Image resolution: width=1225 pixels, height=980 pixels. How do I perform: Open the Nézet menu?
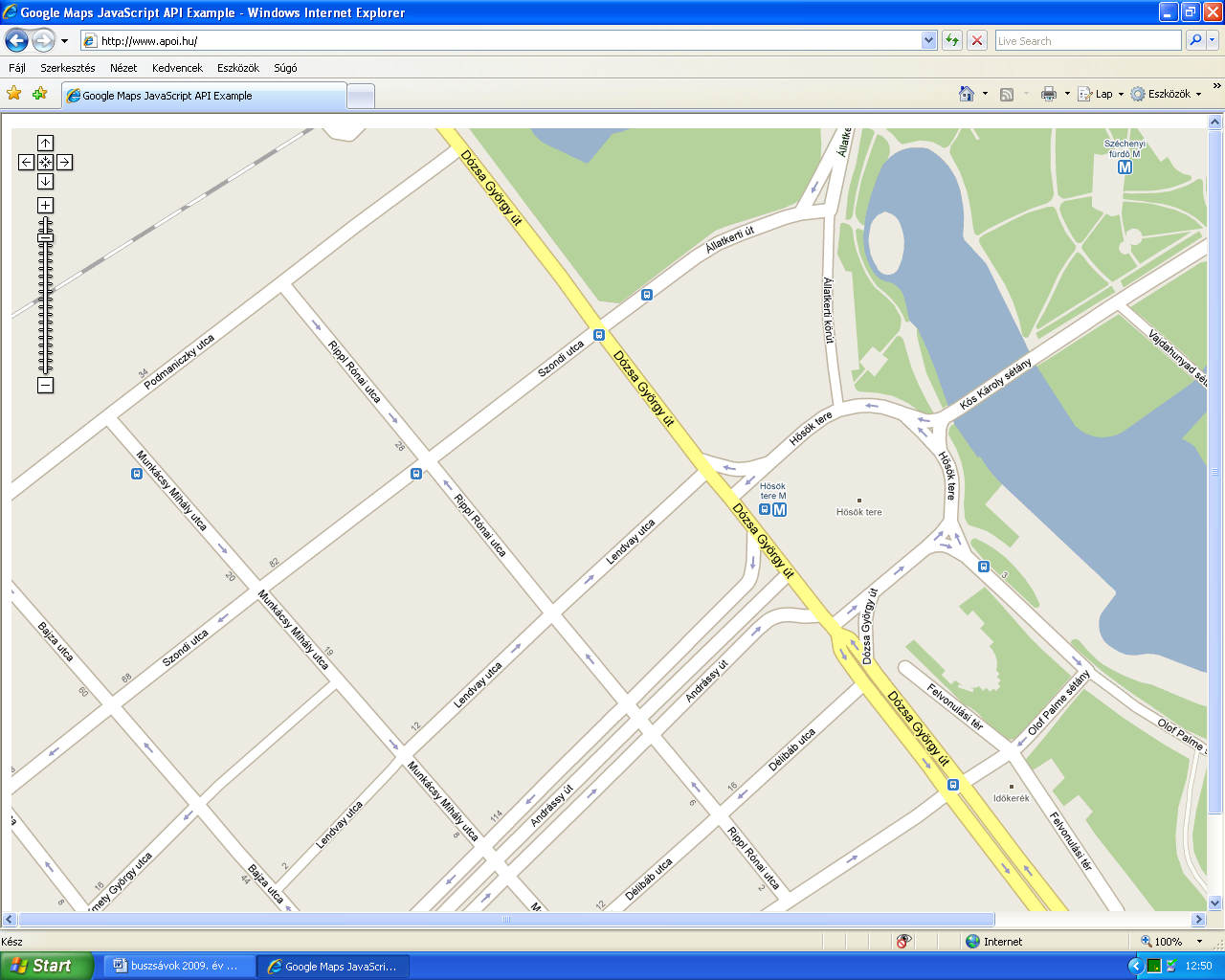coord(123,68)
